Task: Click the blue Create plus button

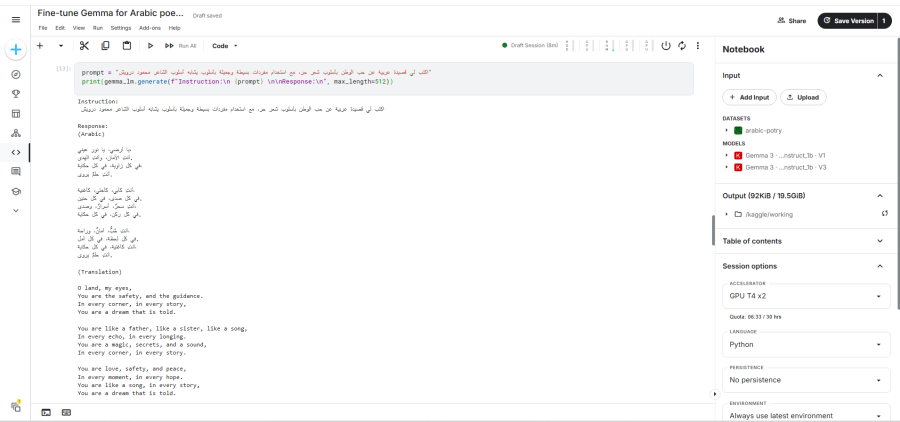Action: point(15,50)
